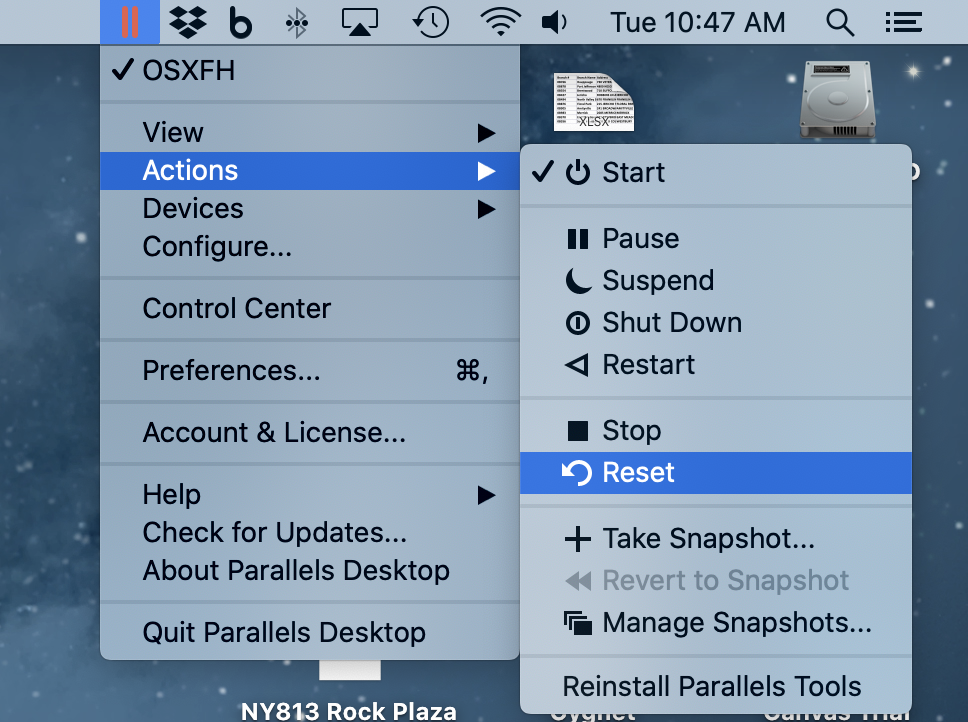
Task: Open Notification Center list icon
Action: click(x=903, y=23)
